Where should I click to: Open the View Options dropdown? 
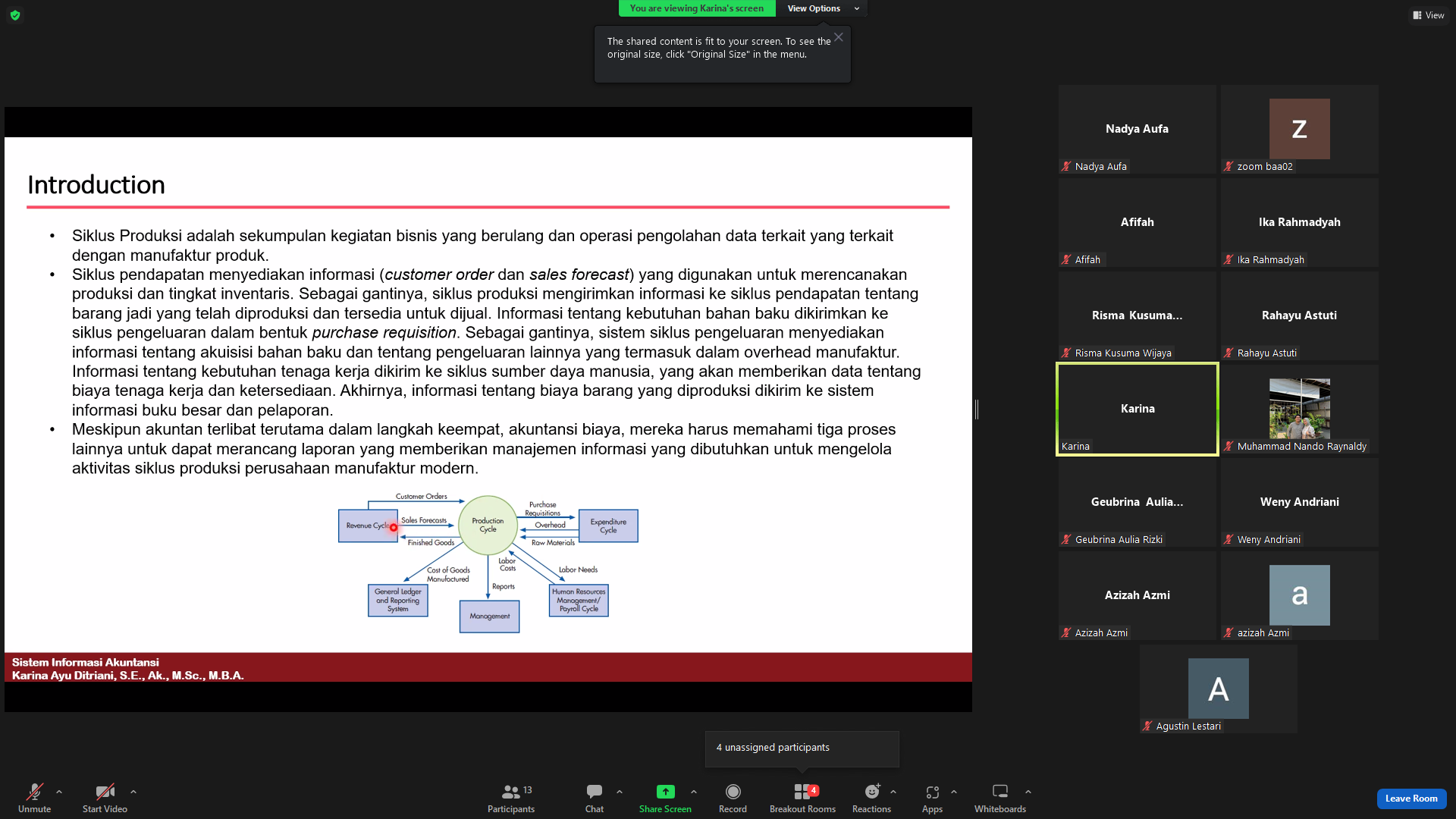click(821, 8)
